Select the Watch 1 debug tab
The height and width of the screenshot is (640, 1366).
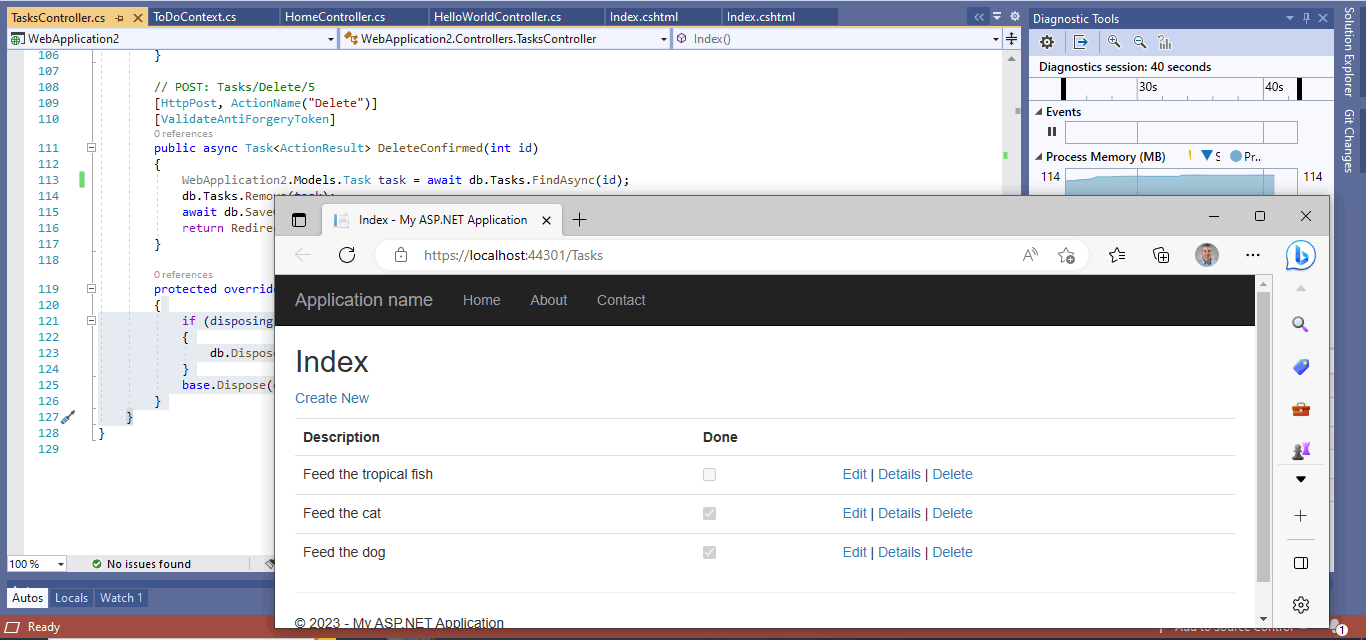[121, 598]
